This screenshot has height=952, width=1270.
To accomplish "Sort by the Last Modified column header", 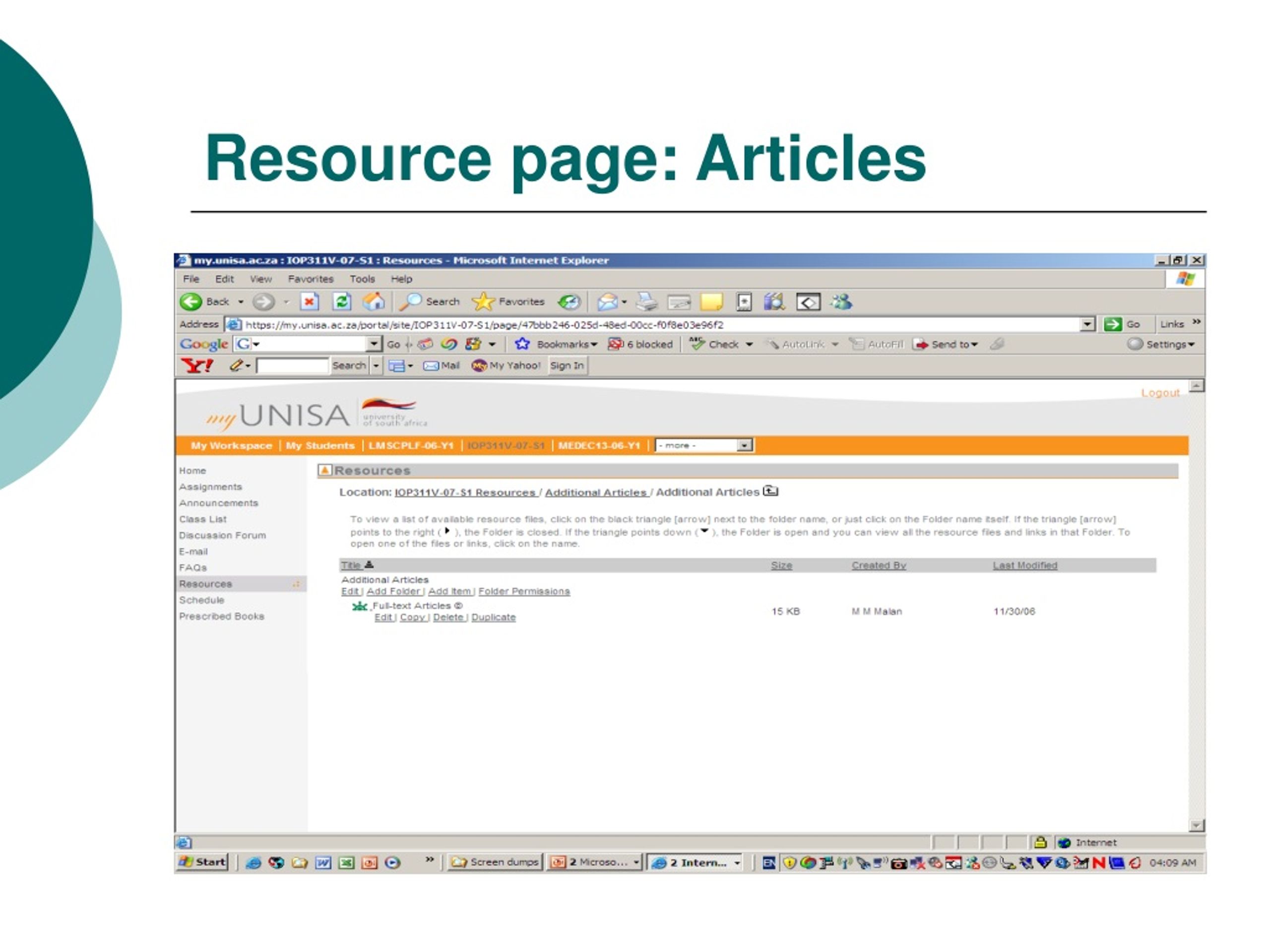I will (1025, 565).
